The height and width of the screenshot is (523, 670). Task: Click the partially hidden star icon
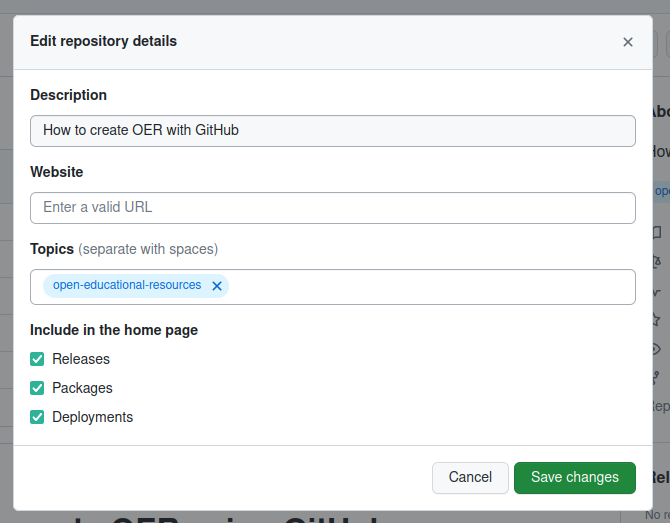pos(656,319)
